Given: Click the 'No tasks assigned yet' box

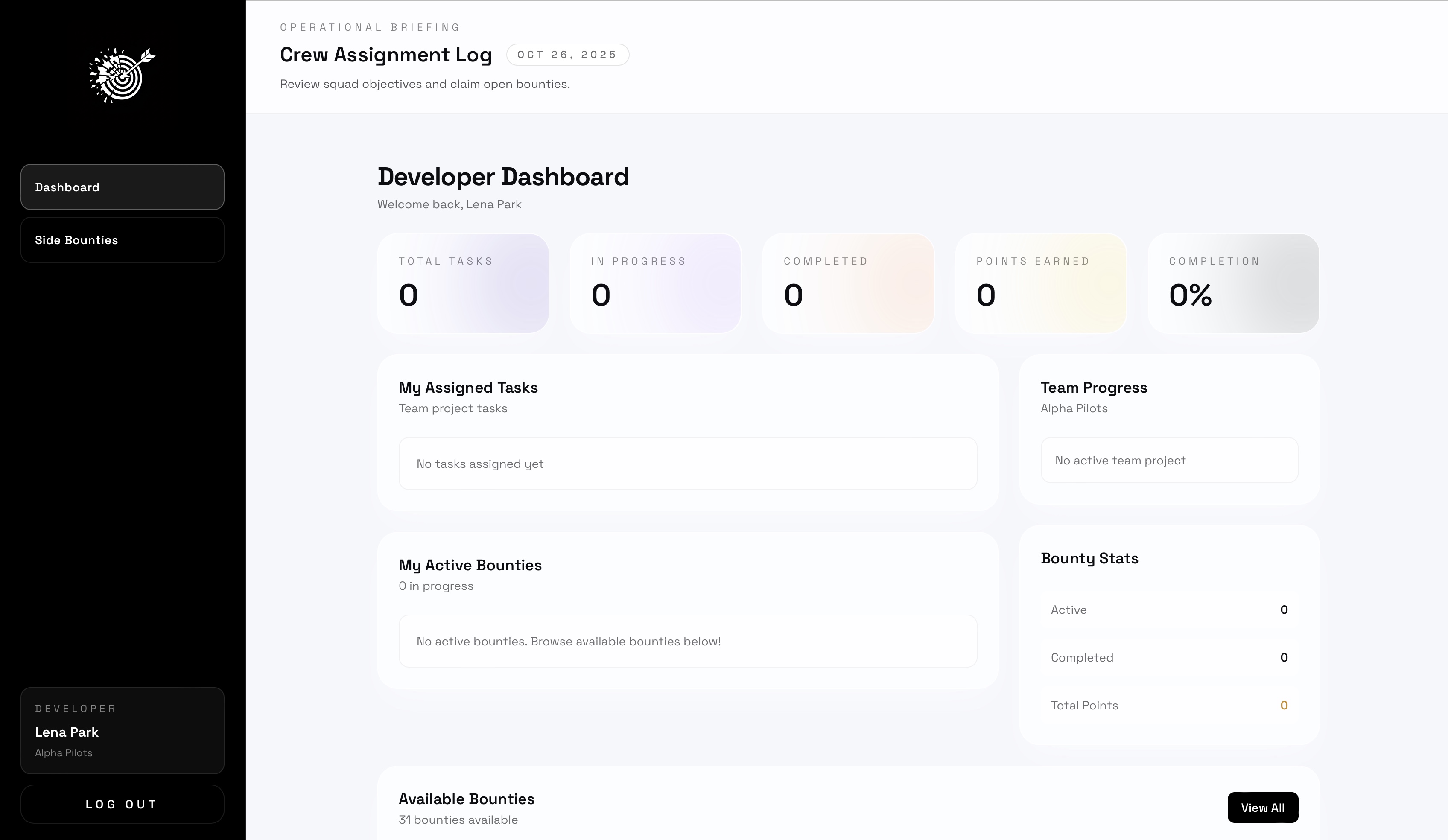Looking at the screenshot, I should [x=687, y=464].
